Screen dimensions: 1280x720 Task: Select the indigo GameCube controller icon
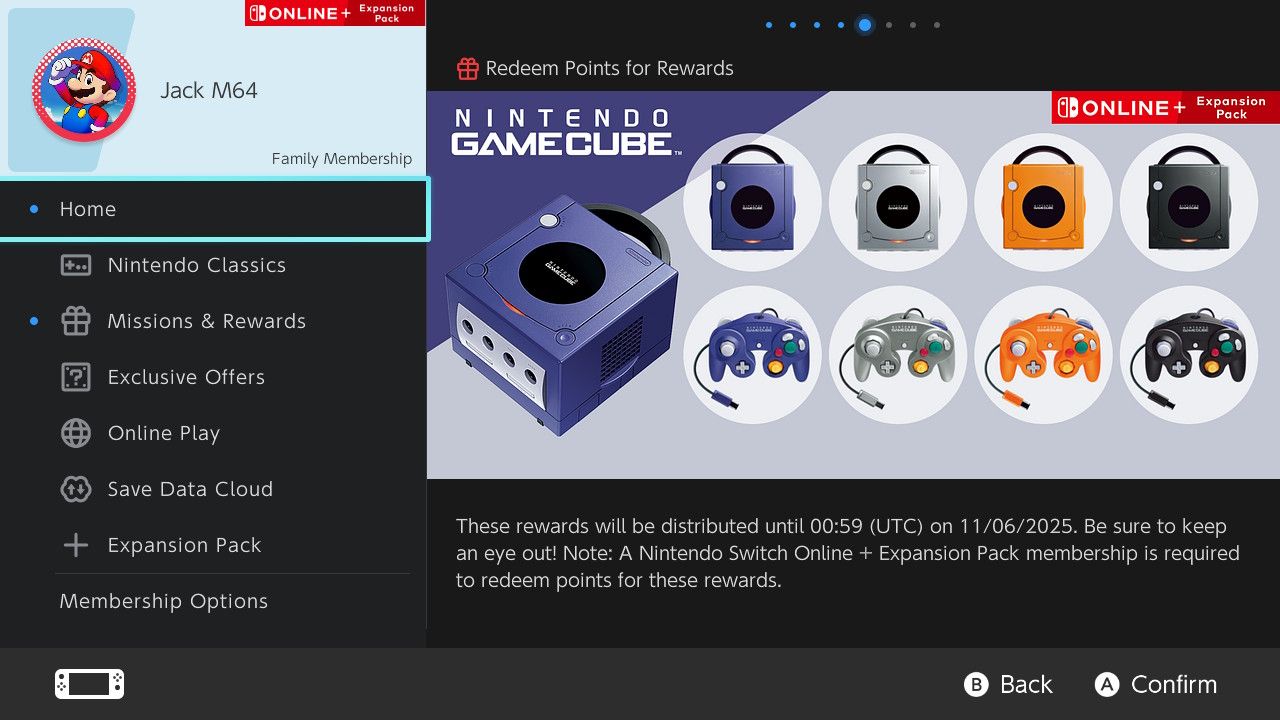point(752,354)
